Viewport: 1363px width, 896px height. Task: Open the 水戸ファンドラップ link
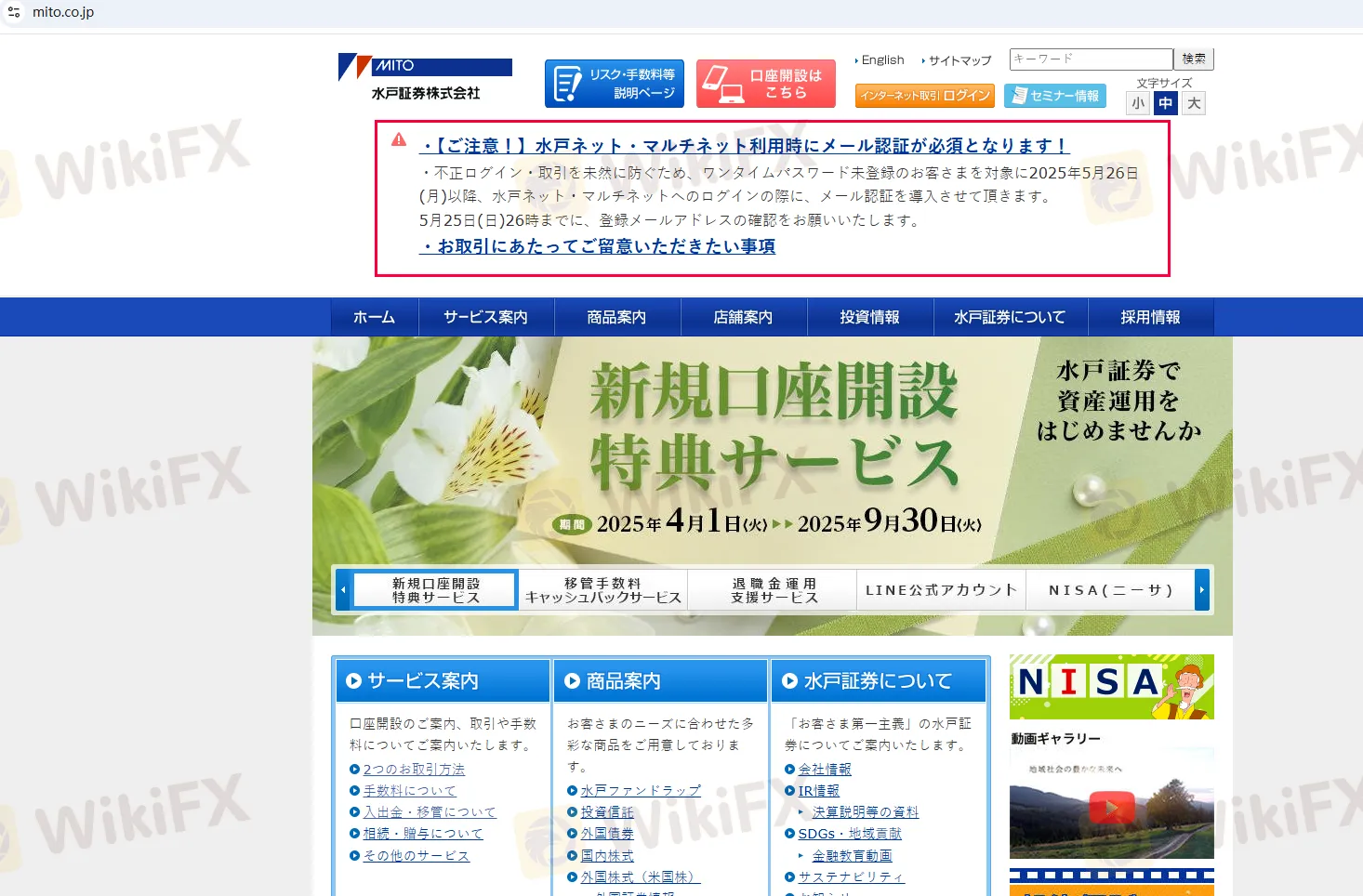tap(641, 791)
